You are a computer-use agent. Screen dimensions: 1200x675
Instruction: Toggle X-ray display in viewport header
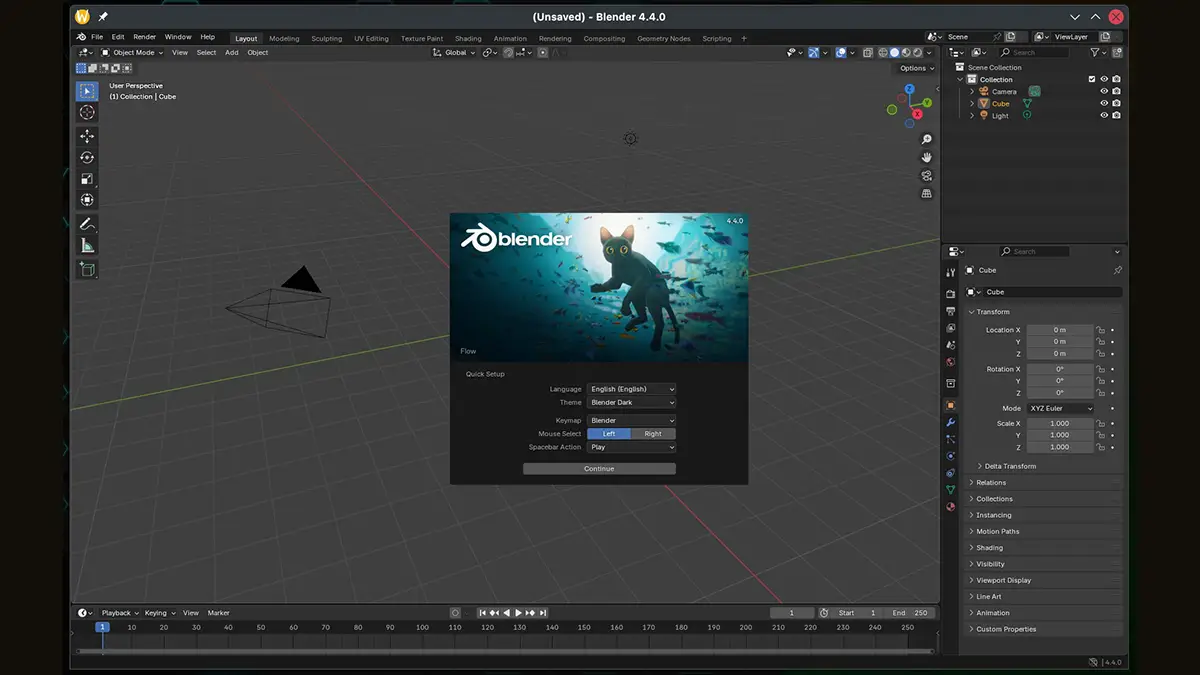tap(868, 52)
